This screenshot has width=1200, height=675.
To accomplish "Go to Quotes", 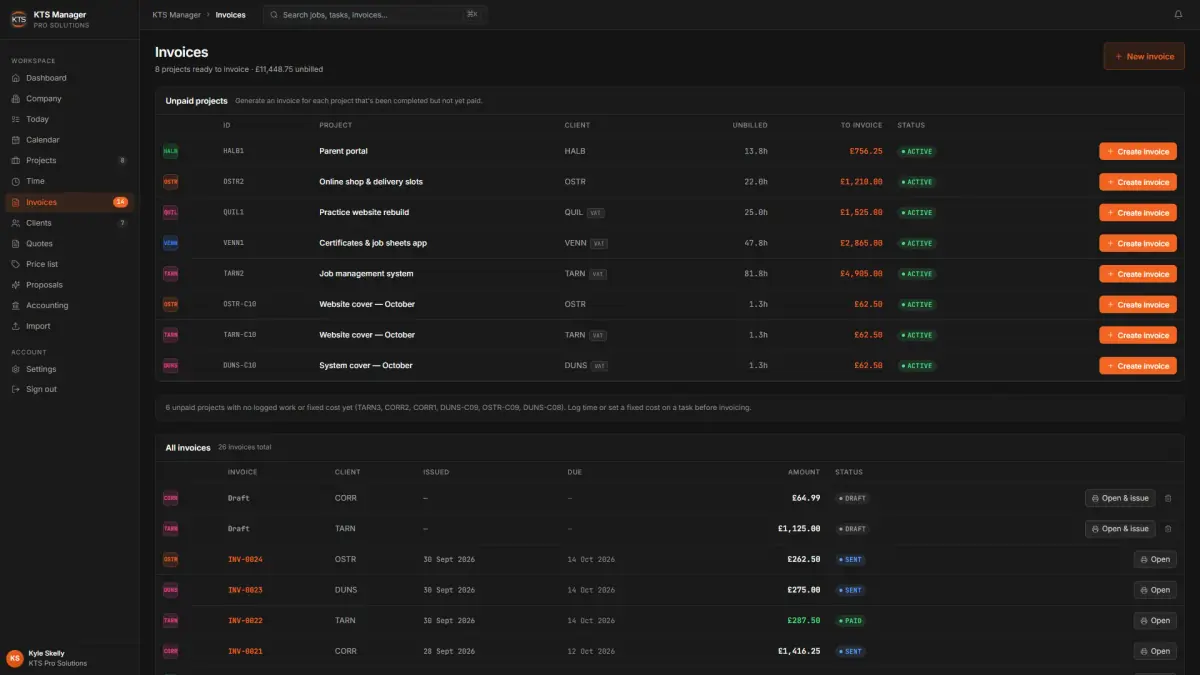I will click(69, 243).
